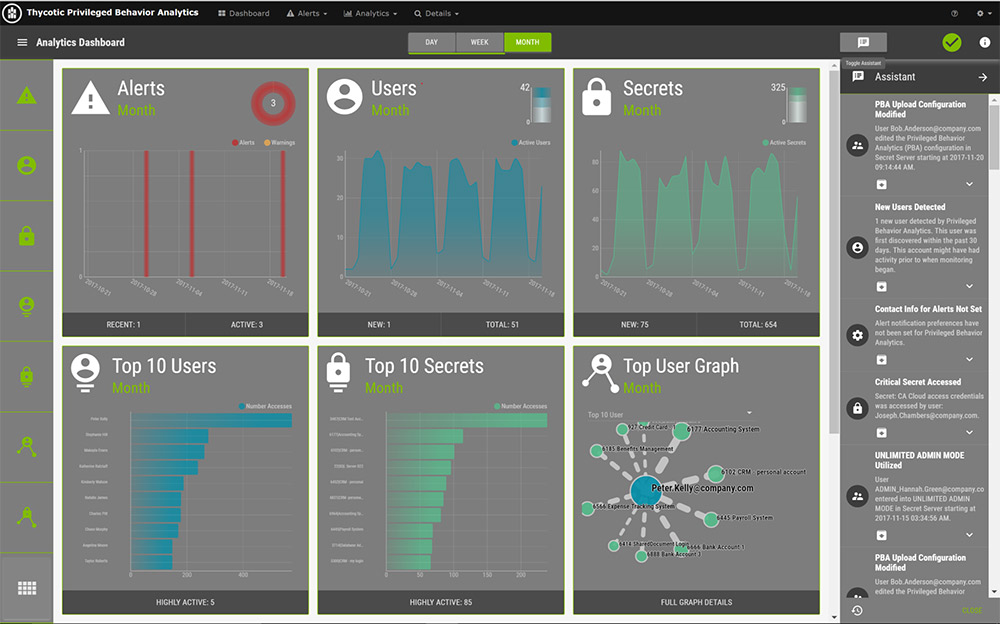1000x624 pixels.
Task: Expand UNLIMITED ADMIN MODE notification chevron
Action: (x=969, y=535)
